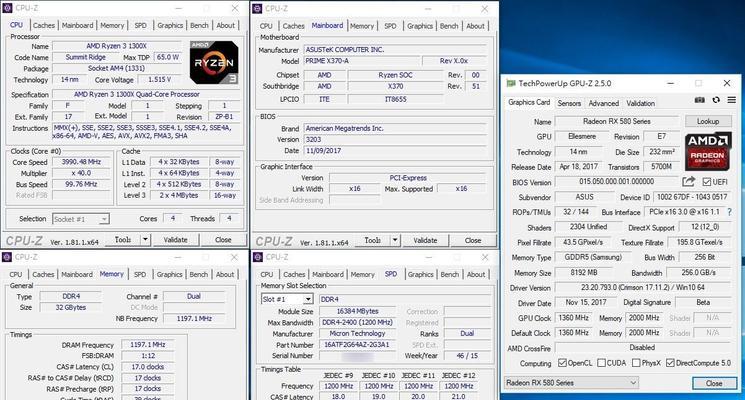Click the title bar icon of the CPU-Z Memory window

click(x=7, y=257)
